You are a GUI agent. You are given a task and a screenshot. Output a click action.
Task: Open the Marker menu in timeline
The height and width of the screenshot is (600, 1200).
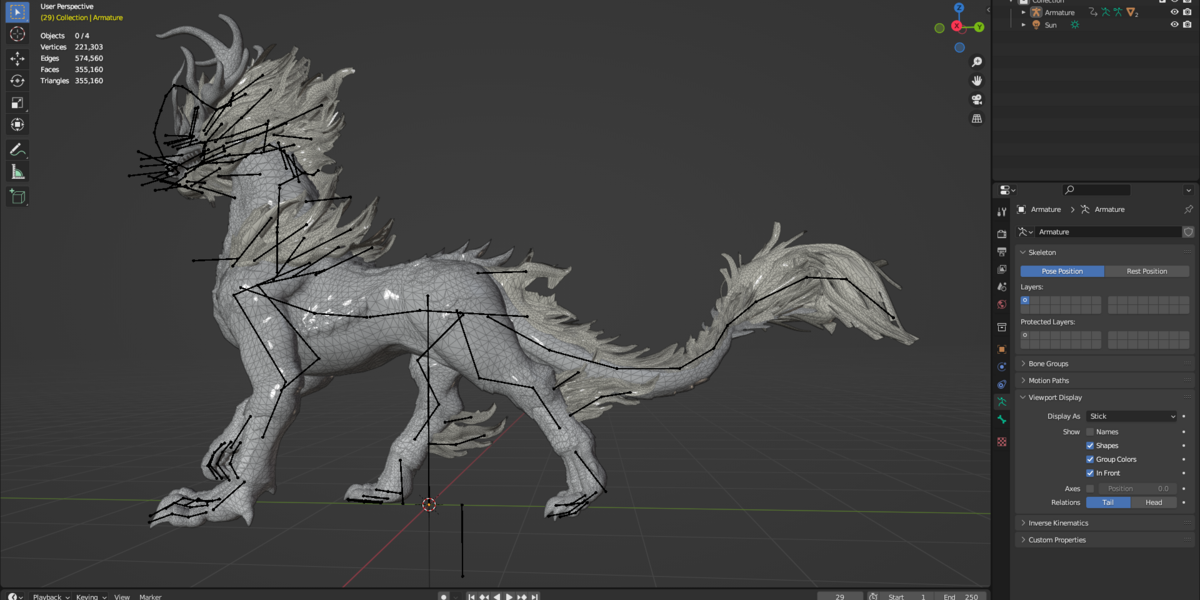coord(150,597)
